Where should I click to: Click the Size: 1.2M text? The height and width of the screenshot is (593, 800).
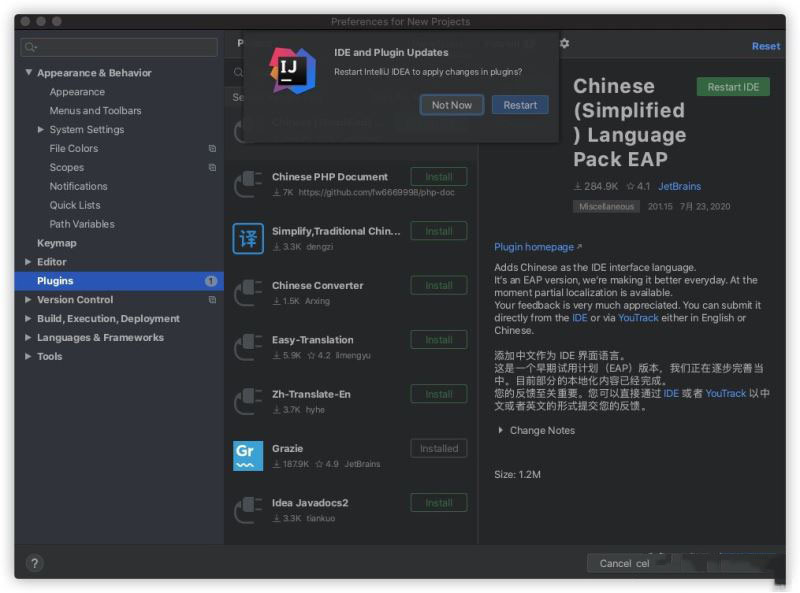click(x=517, y=474)
